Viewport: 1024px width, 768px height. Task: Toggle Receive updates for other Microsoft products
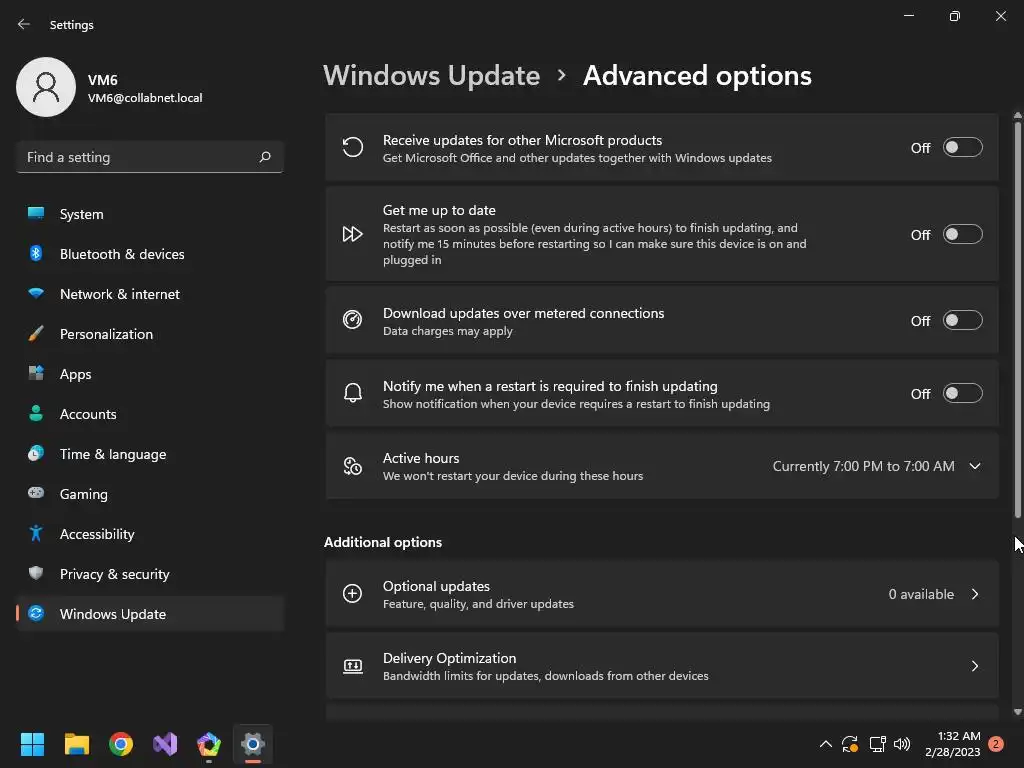click(963, 148)
